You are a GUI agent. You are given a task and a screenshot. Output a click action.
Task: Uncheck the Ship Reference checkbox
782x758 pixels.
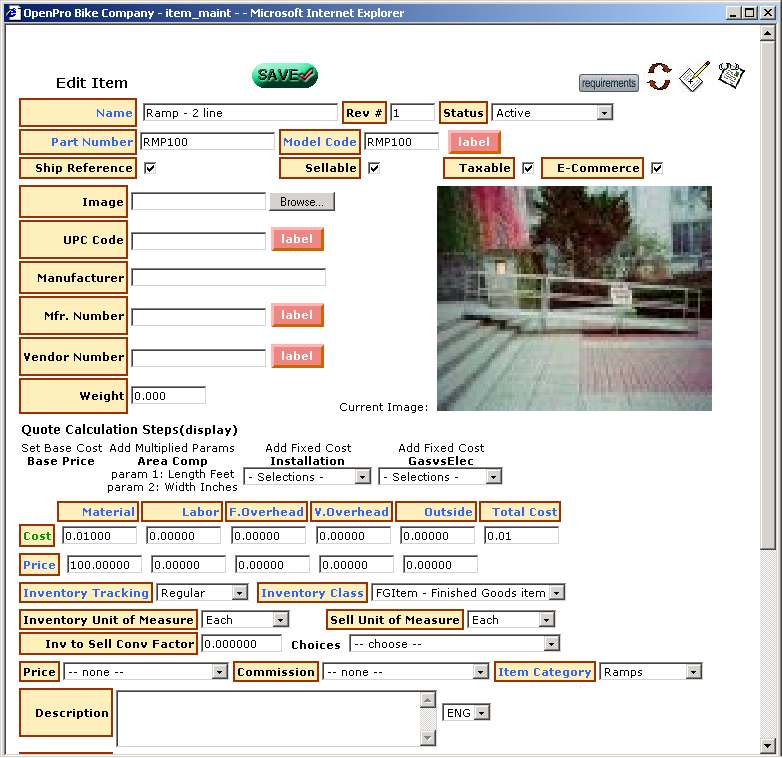(150, 168)
